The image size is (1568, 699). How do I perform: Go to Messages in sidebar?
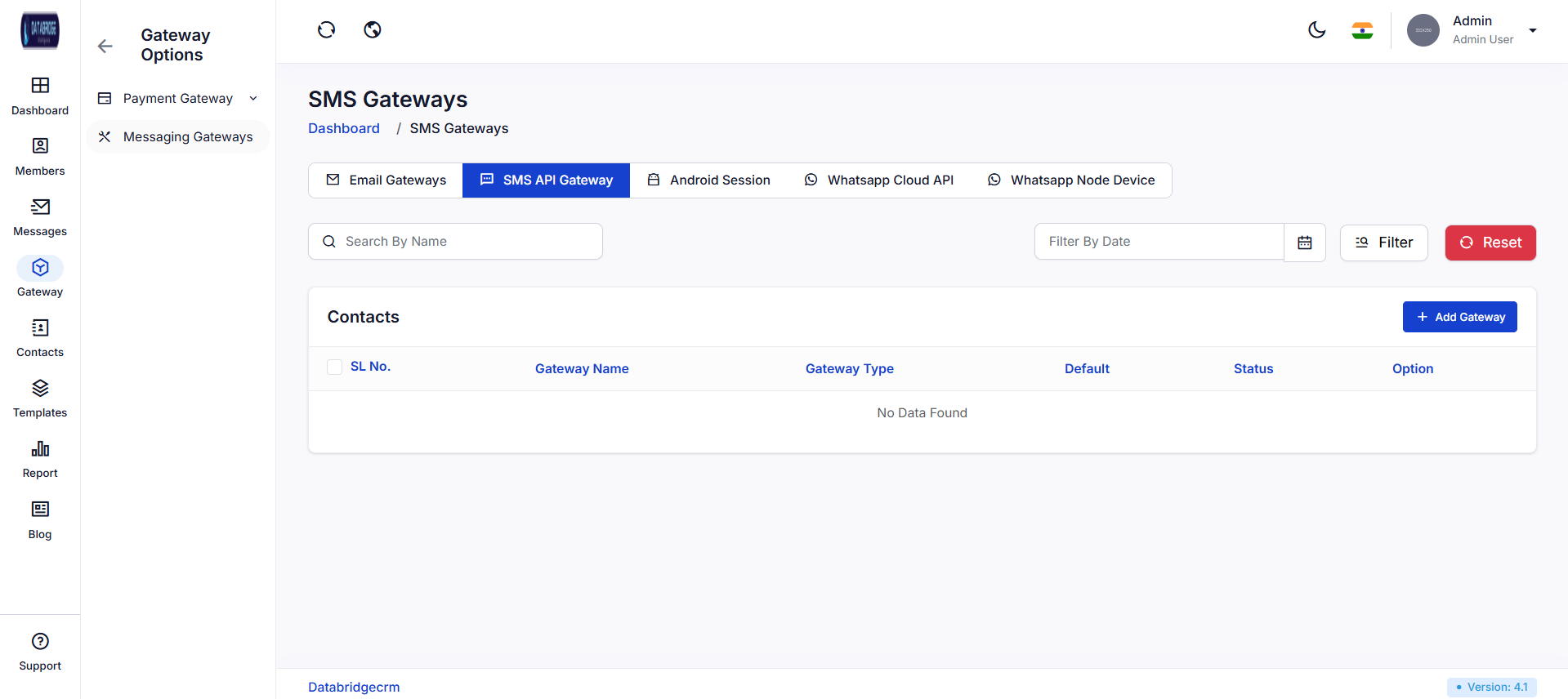(40, 216)
